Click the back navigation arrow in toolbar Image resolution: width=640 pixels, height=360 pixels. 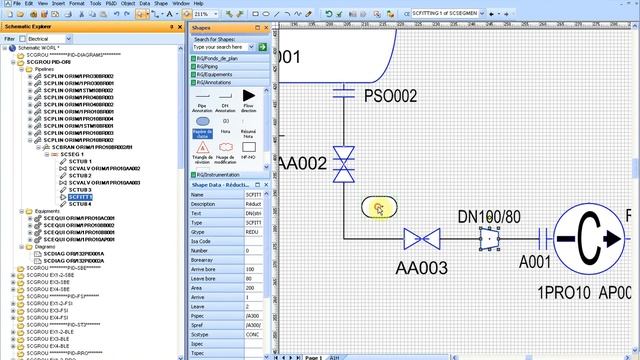[x=491, y=14]
